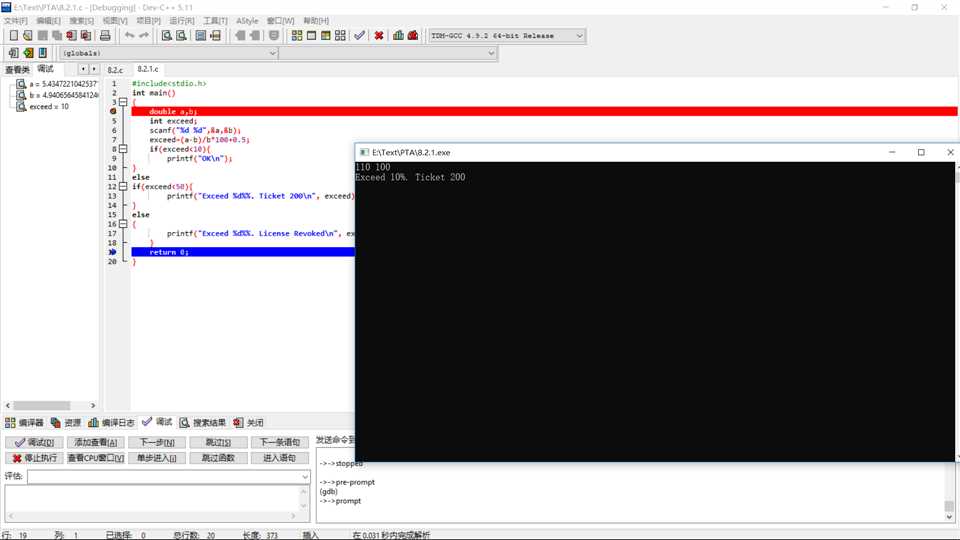This screenshot has width=960, height=540.
Task: Click the 单步进入[i] button
Action: point(157,458)
